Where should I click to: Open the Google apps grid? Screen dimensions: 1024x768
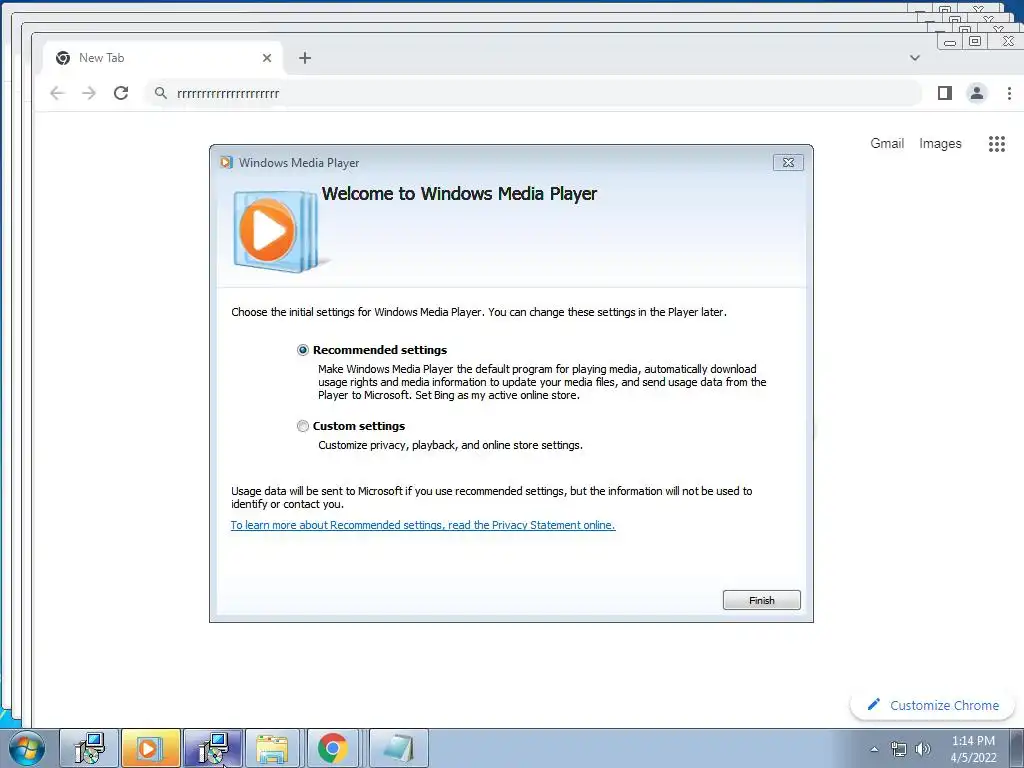997,144
